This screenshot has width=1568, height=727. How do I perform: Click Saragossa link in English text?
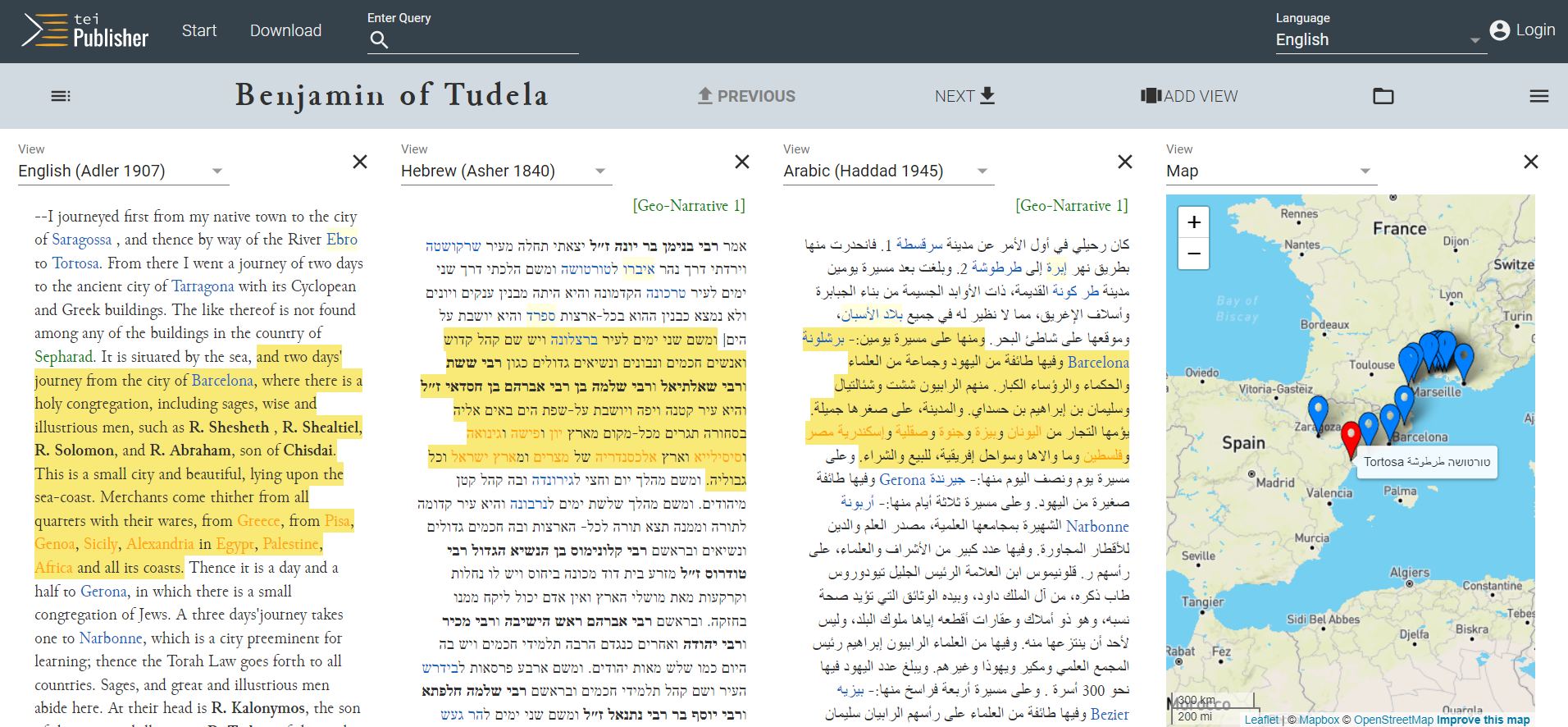point(82,240)
